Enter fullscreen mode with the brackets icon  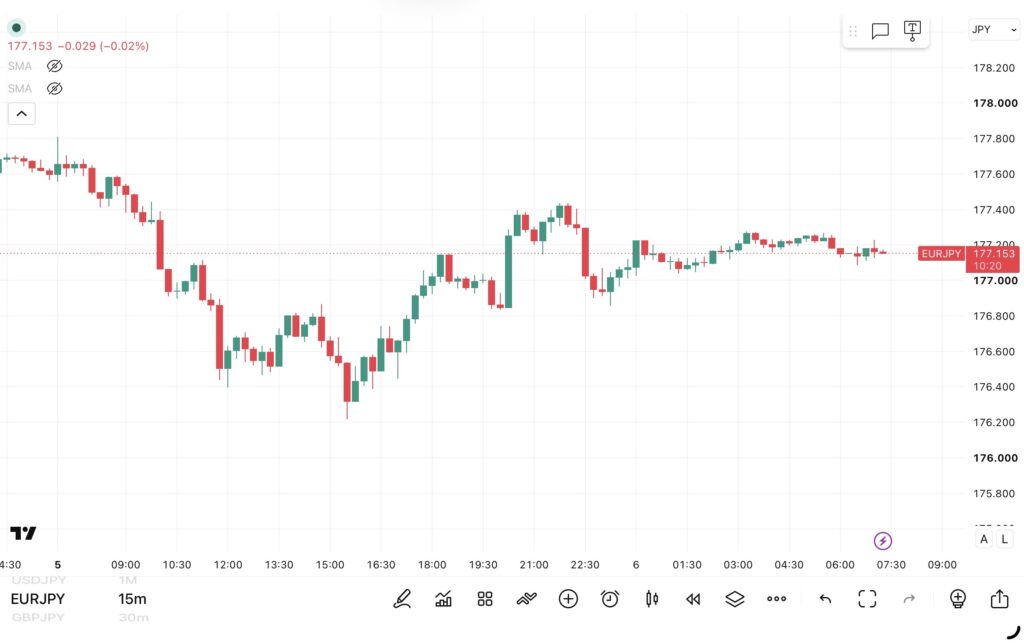click(x=867, y=599)
